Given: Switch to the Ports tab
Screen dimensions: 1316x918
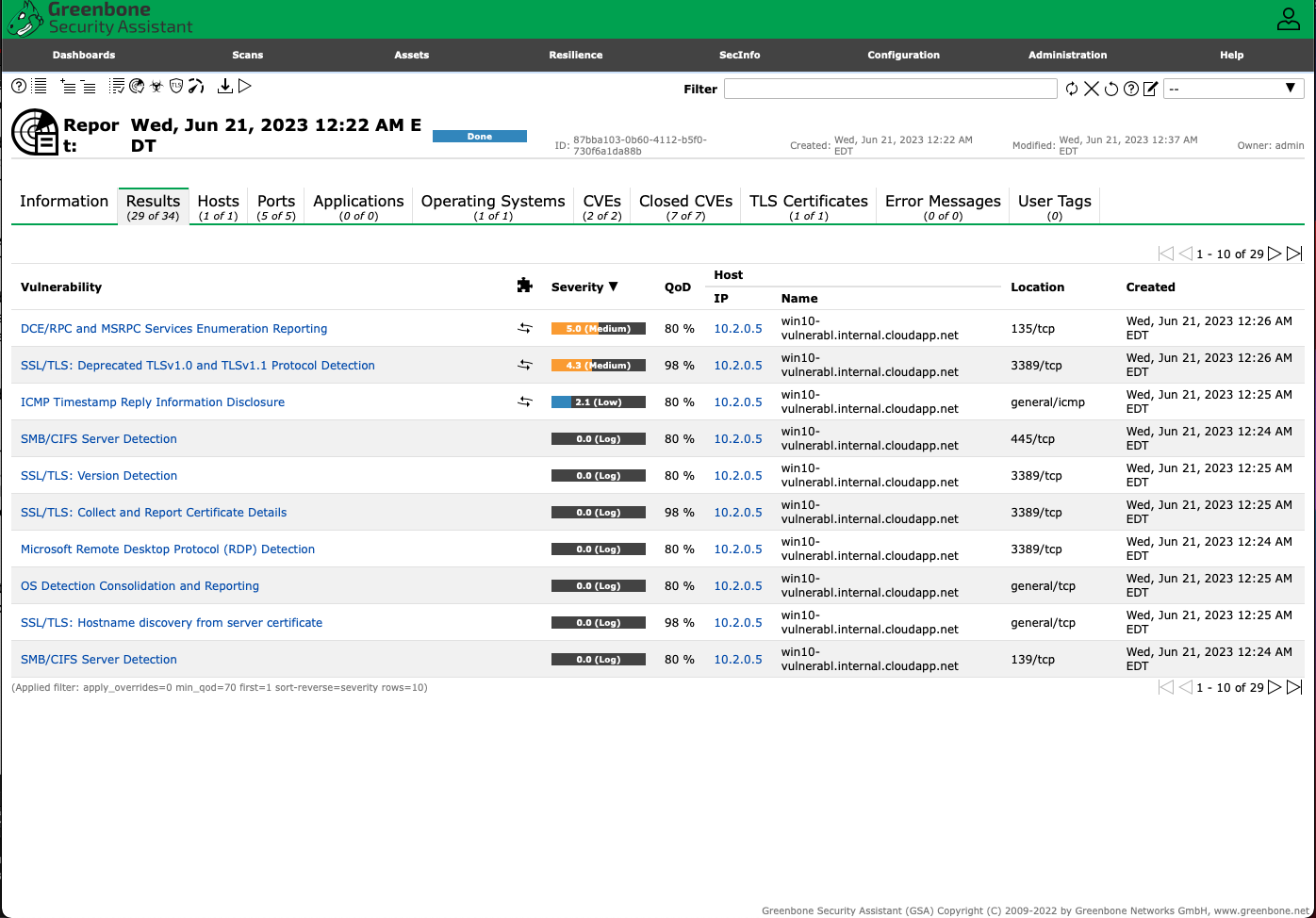Looking at the screenshot, I should (276, 205).
